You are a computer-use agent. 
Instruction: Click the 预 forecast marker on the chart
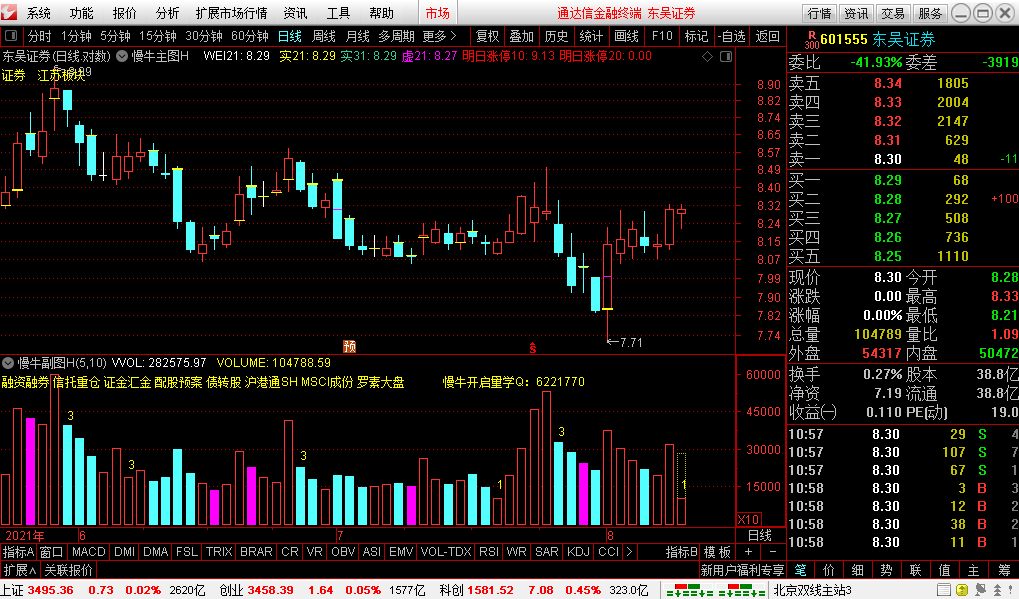(349, 347)
